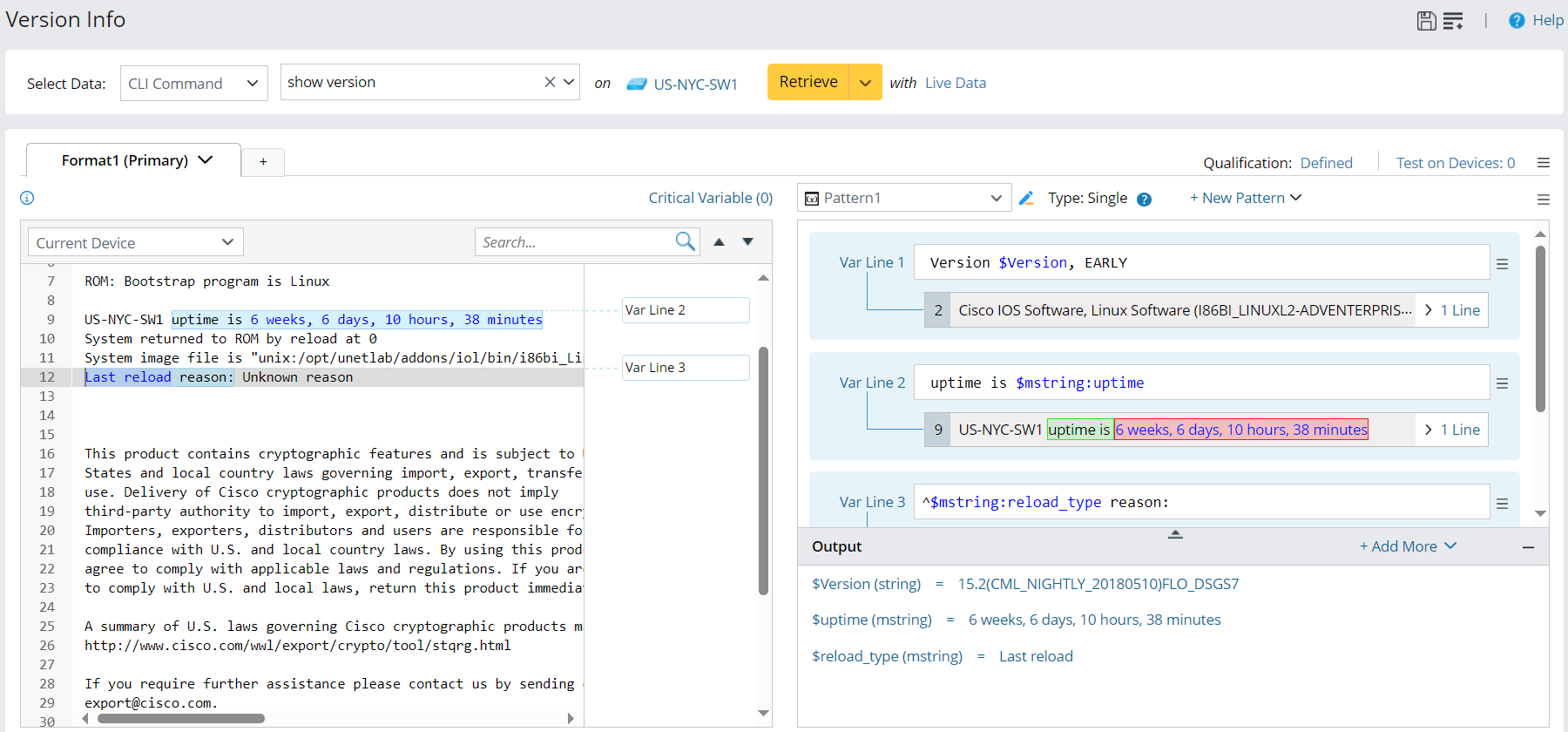The image size is (1568, 732).
Task: Jump to next search result arrow
Action: pyautogui.click(x=747, y=242)
